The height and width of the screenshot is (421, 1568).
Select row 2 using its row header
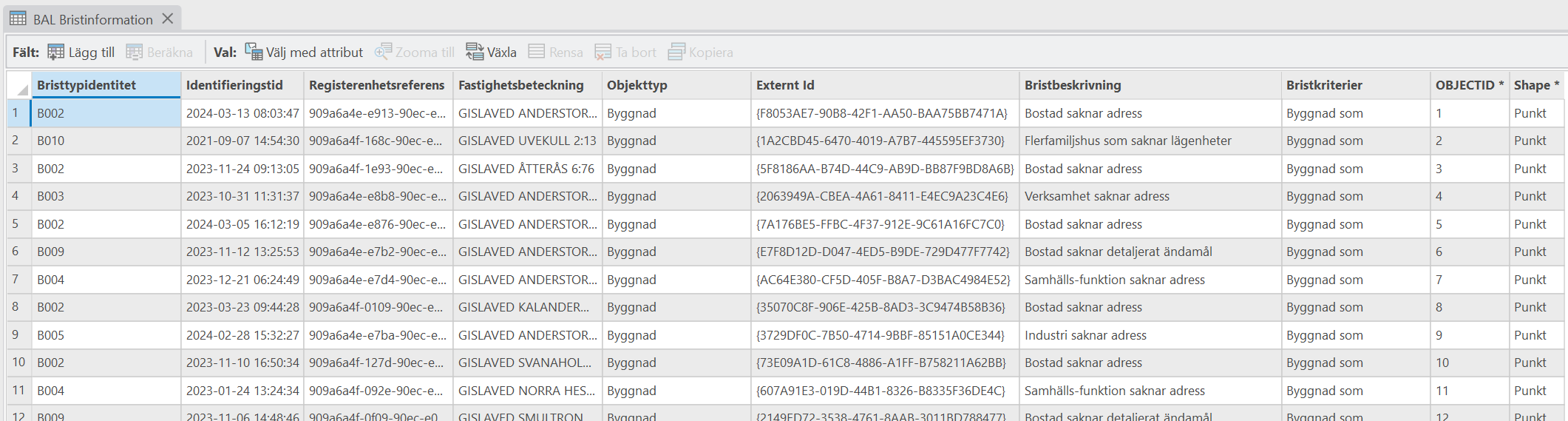pyautogui.click(x=16, y=141)
